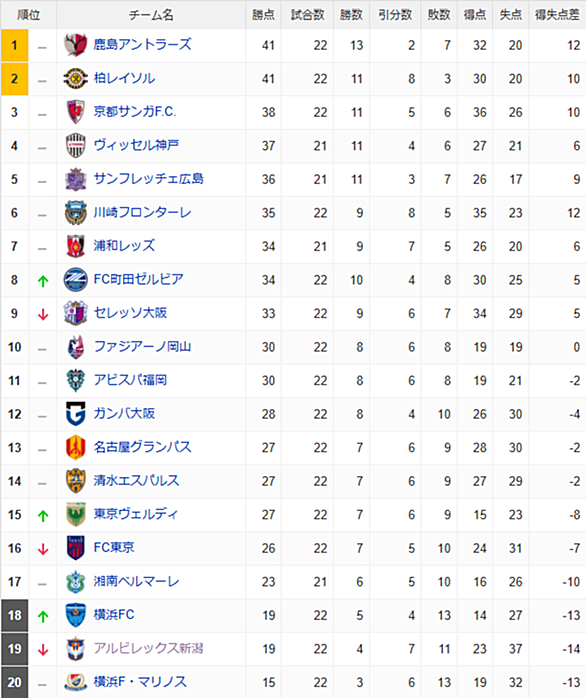This screenshot has width=586, height=698.
Task: Click the Vissel Kobe crest icon
Action: coord(75,146)
